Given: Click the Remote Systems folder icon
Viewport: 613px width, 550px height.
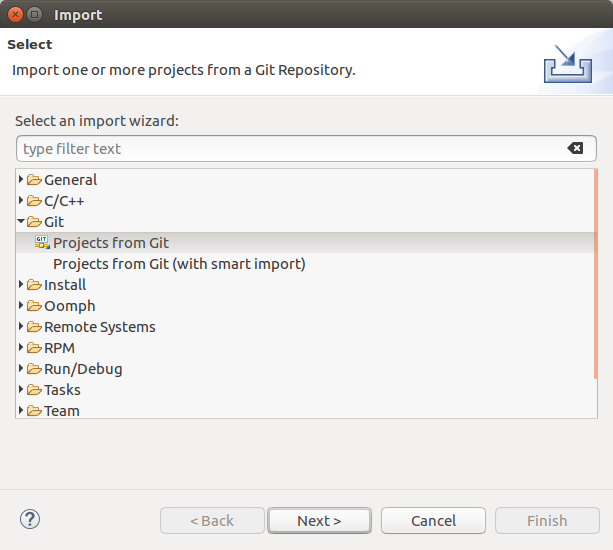Looking at the screenshot, I should tap(34, 327).
